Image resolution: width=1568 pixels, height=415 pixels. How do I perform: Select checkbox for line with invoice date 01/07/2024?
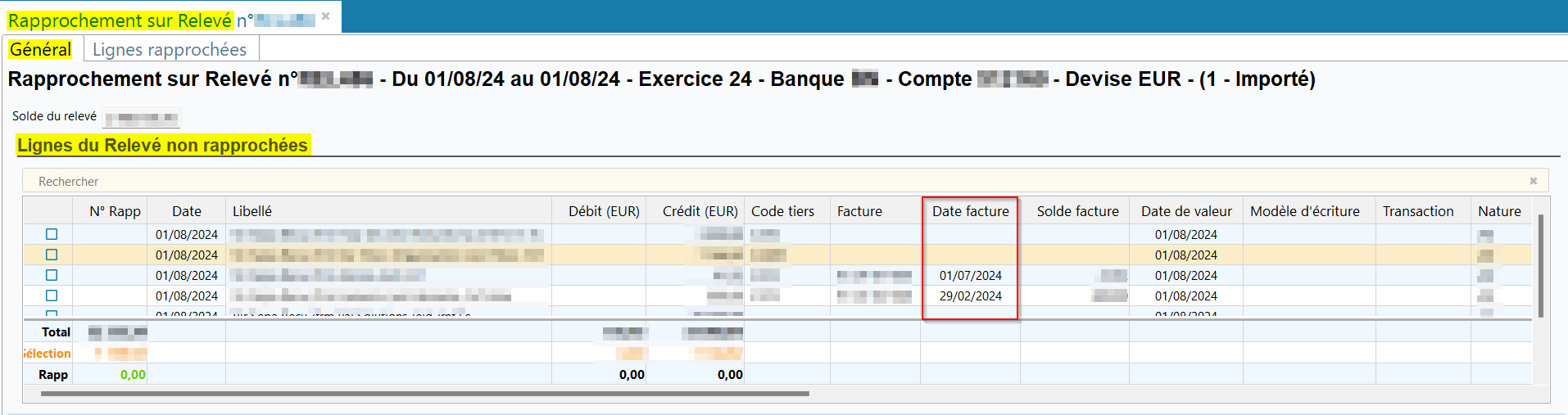pyautogui.click(x=52, y=276)
